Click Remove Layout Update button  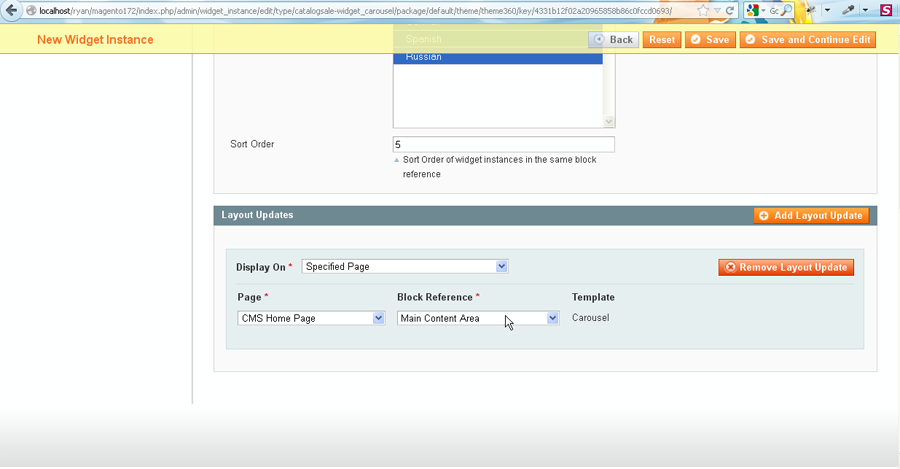tap(786, 267)
